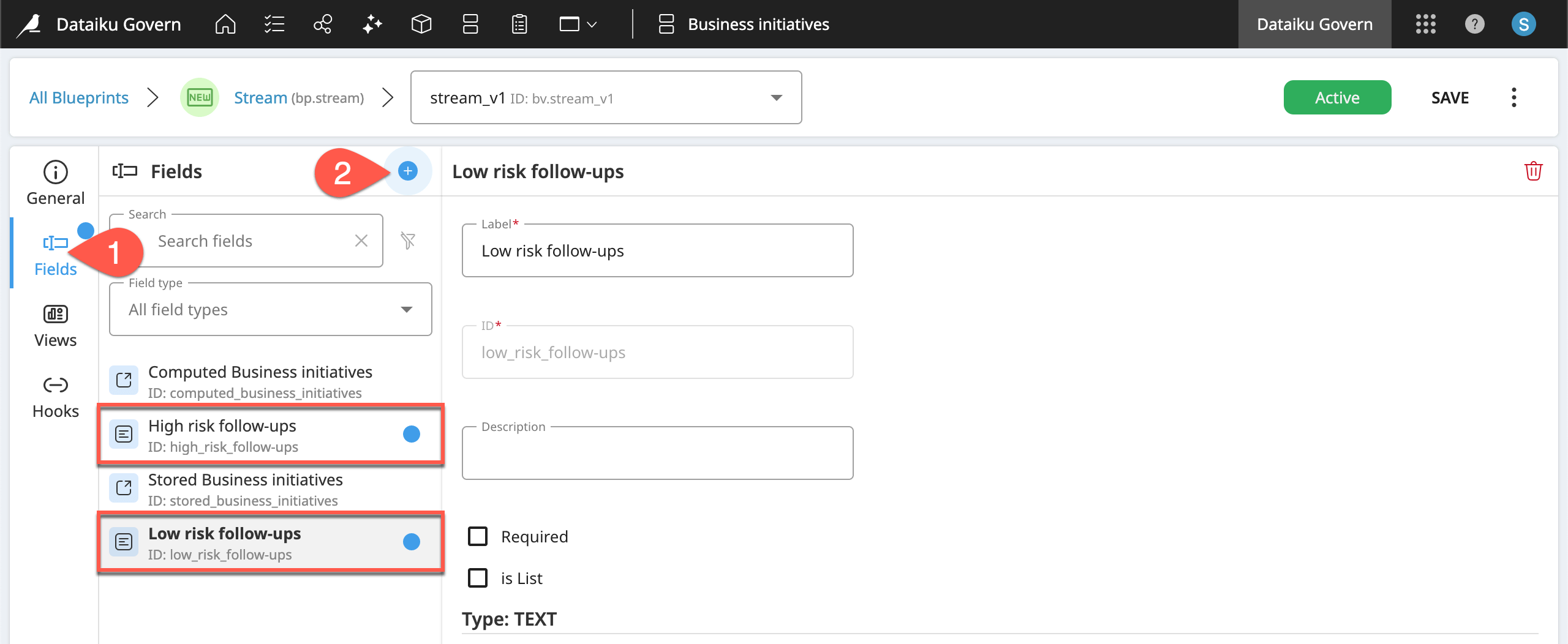Enable the Required checkbox
The width and height of the screenshot is (1568, 644).
point(477,536)
